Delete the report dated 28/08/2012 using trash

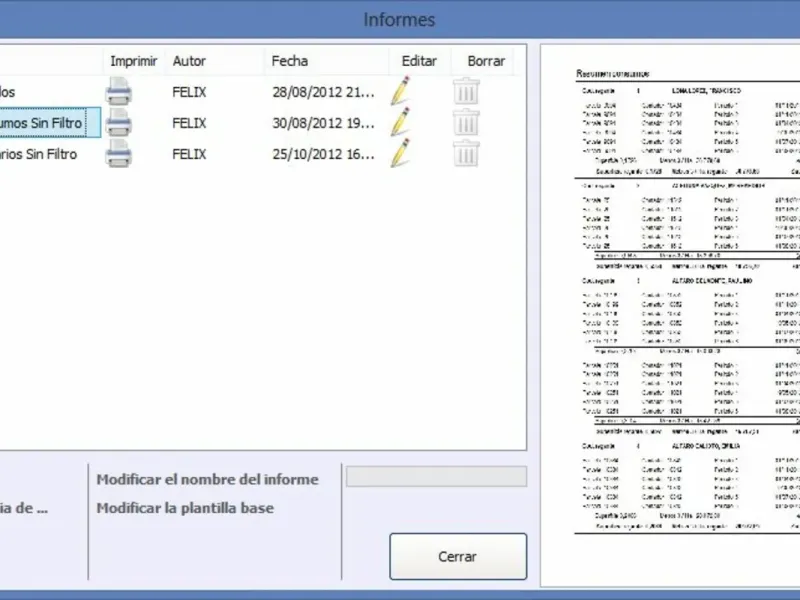[x=466, y=91]
